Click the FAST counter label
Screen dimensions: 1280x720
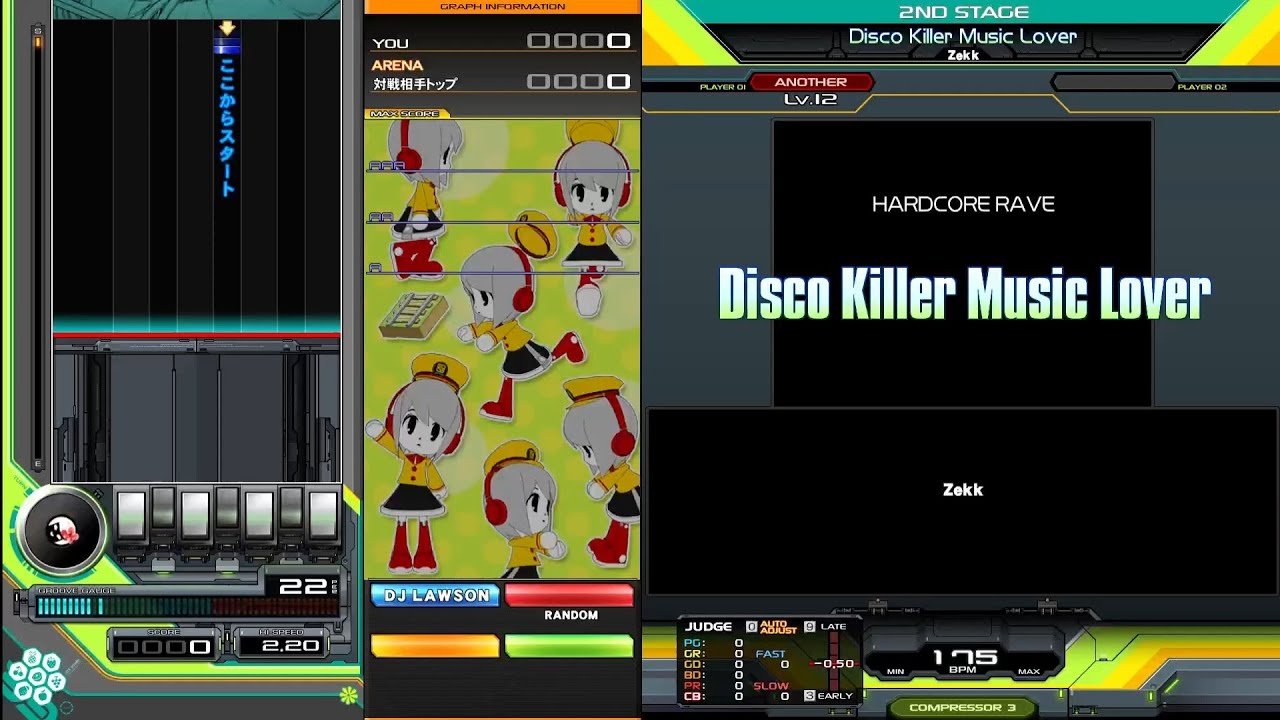[x=771, y=654]
